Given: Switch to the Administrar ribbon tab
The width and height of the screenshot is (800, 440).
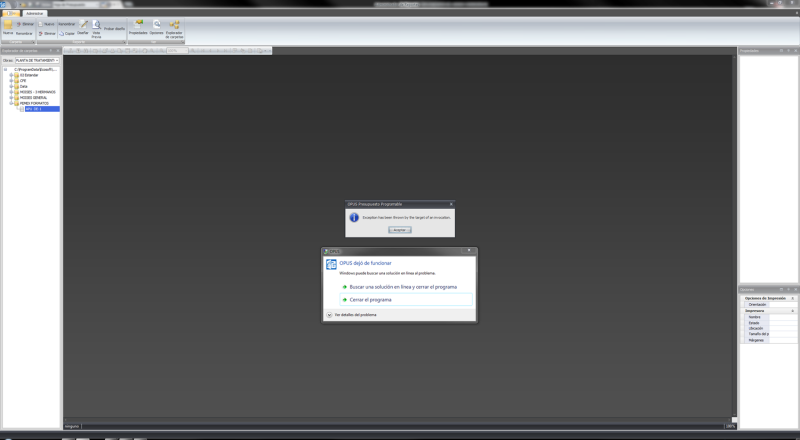Looking at the screenshot, I should 34,13.
